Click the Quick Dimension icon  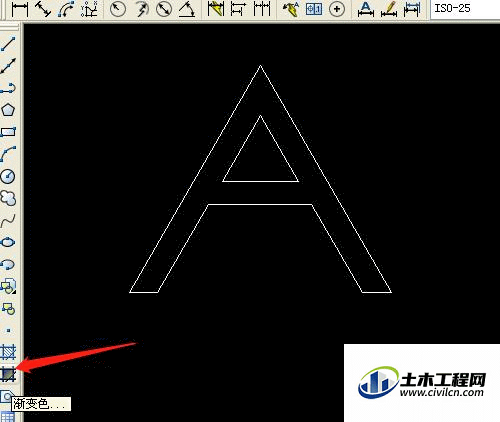coord(215,9)
